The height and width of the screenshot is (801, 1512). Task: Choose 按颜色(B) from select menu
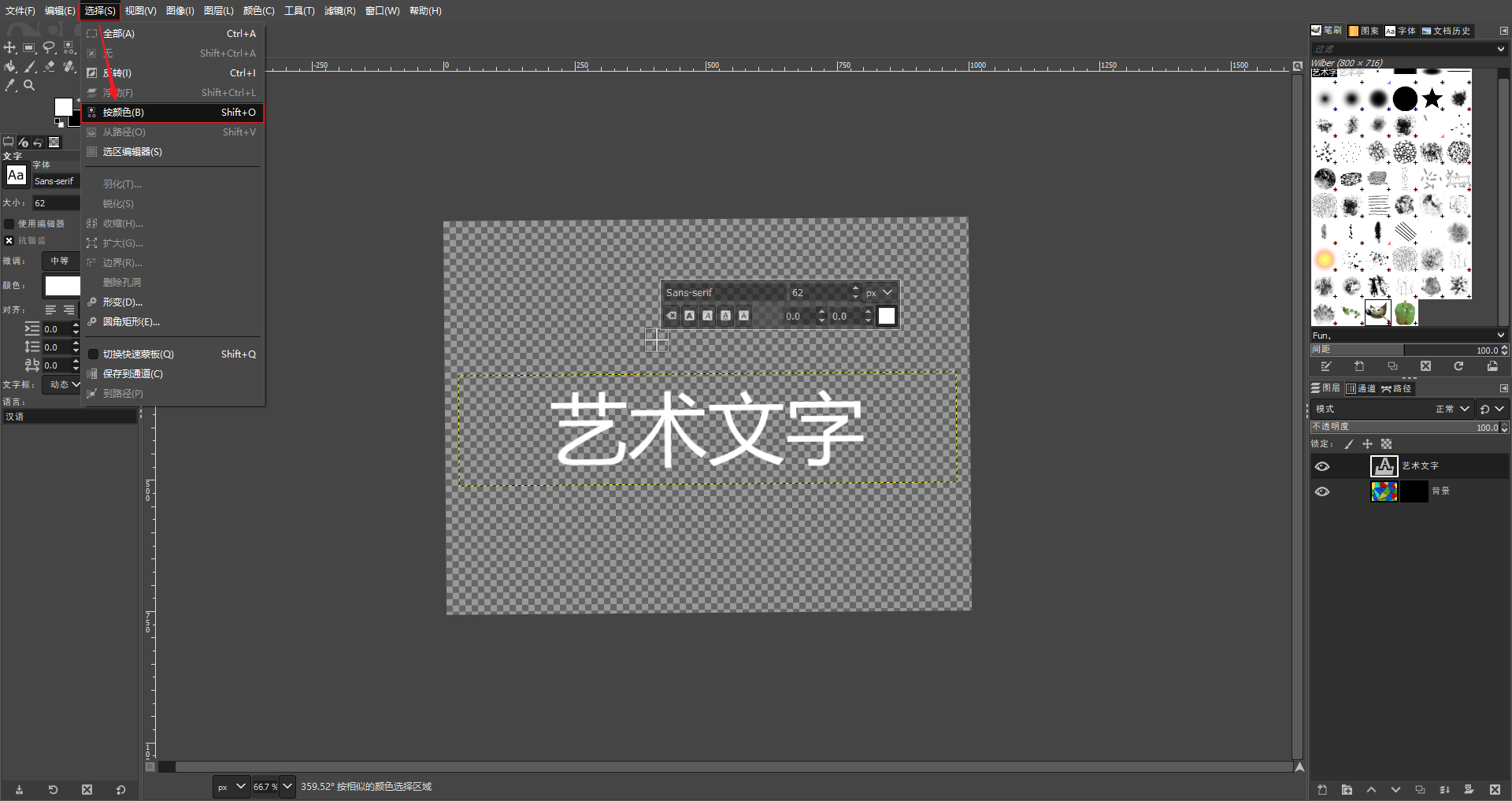172,113
